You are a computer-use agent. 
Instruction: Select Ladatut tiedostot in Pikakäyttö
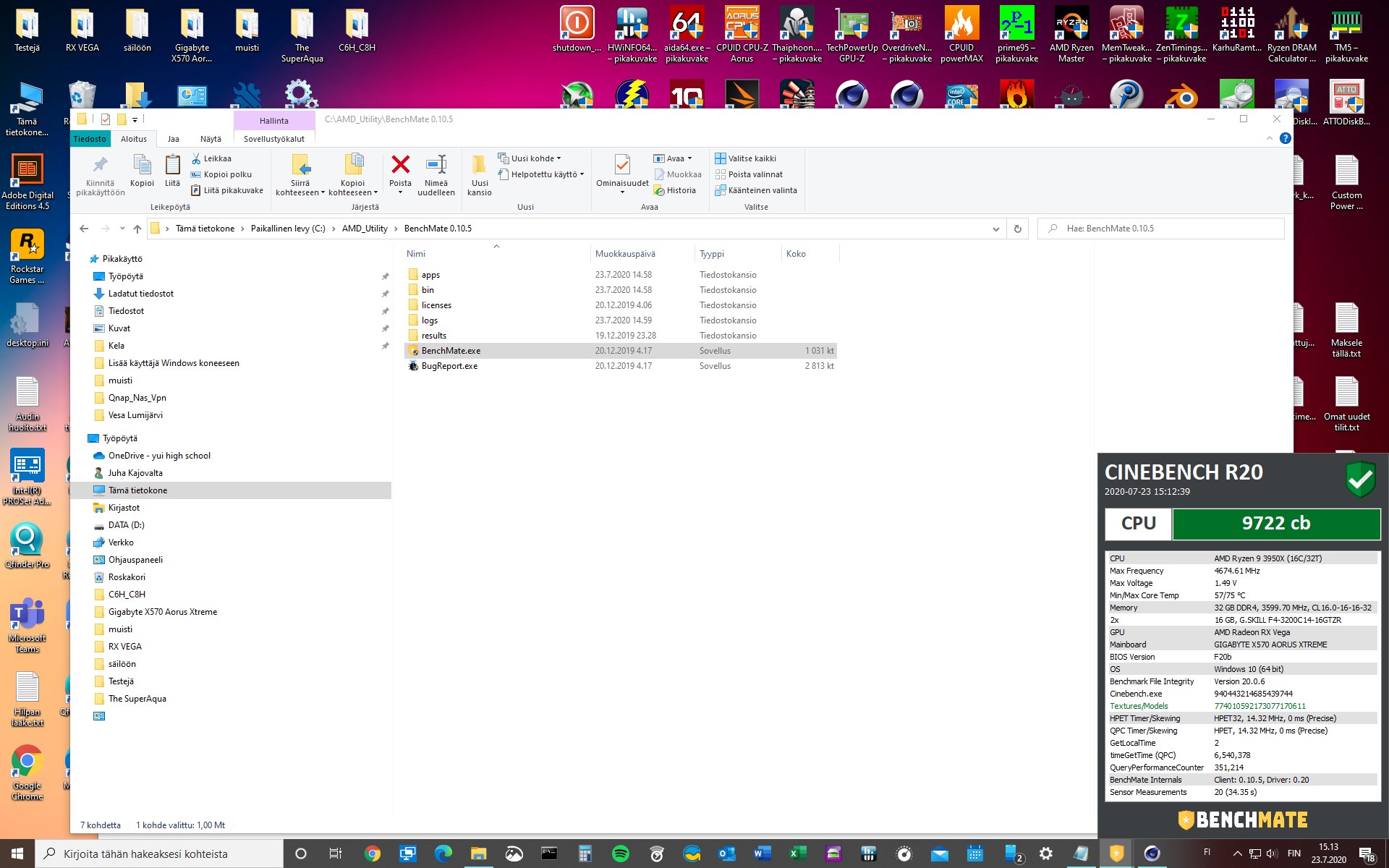point(140,294)
